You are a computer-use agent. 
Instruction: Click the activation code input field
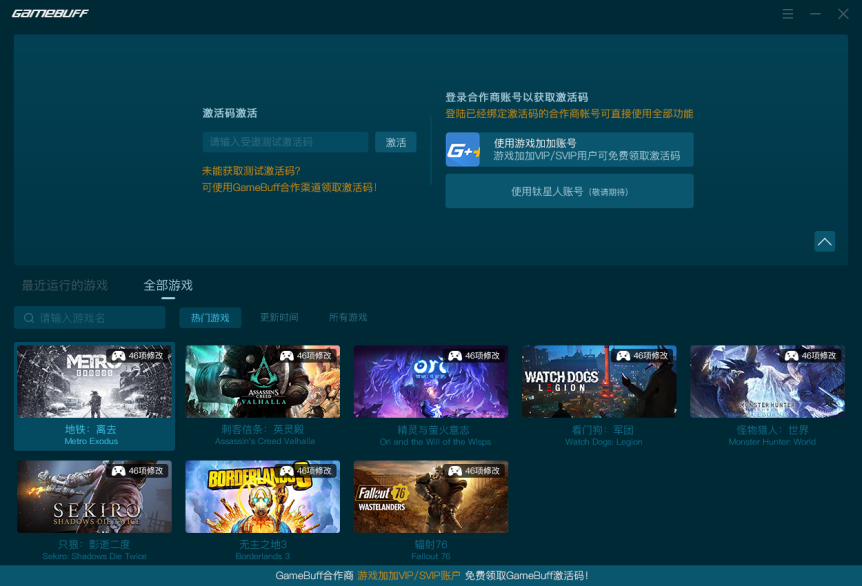(285, 142)
